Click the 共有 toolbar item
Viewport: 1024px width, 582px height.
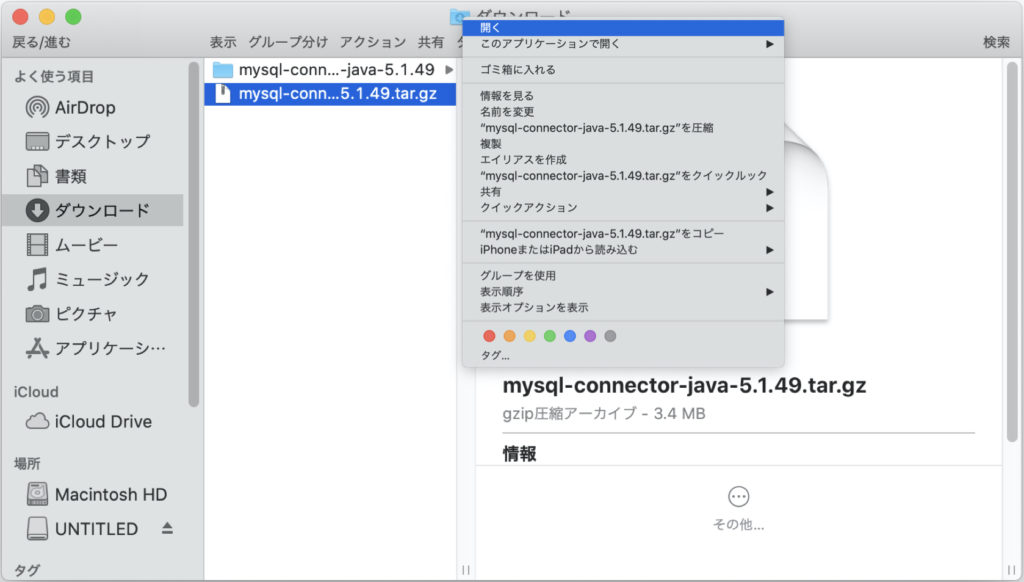[431, 42]
